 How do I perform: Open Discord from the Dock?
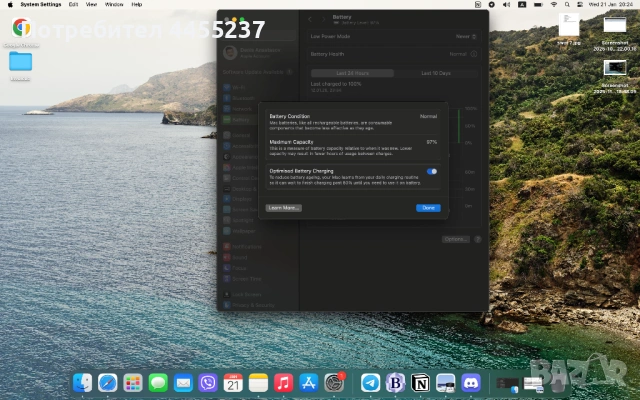471,383
